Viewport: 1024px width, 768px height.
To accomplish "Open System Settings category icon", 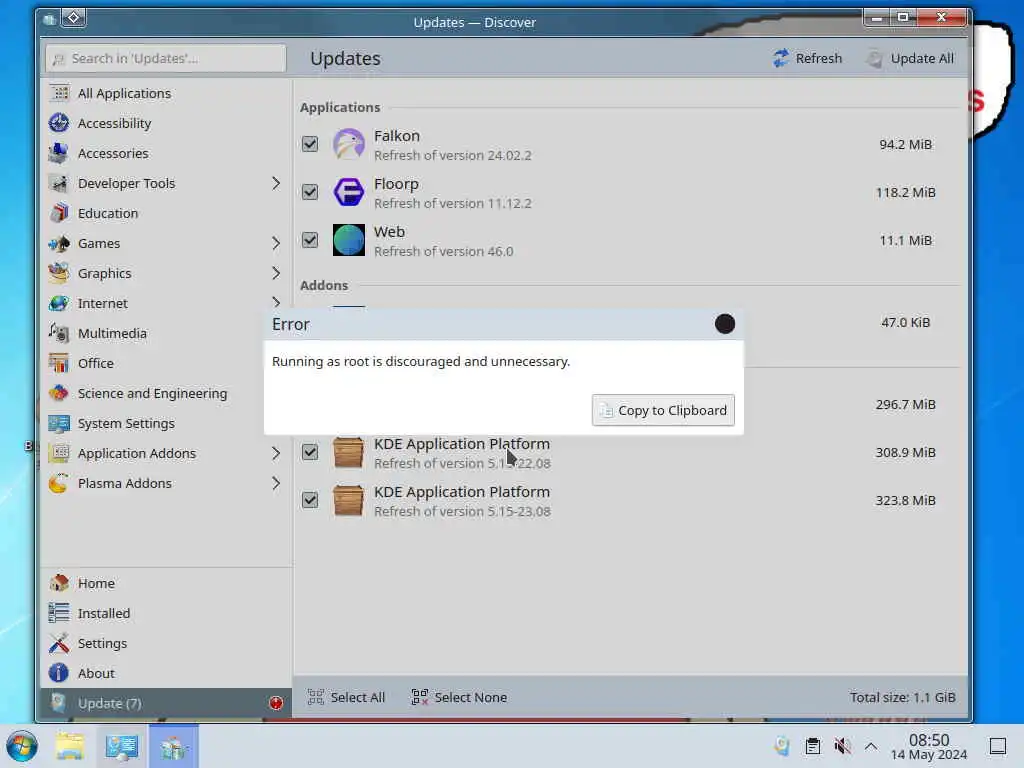I will tap(59, 424).
